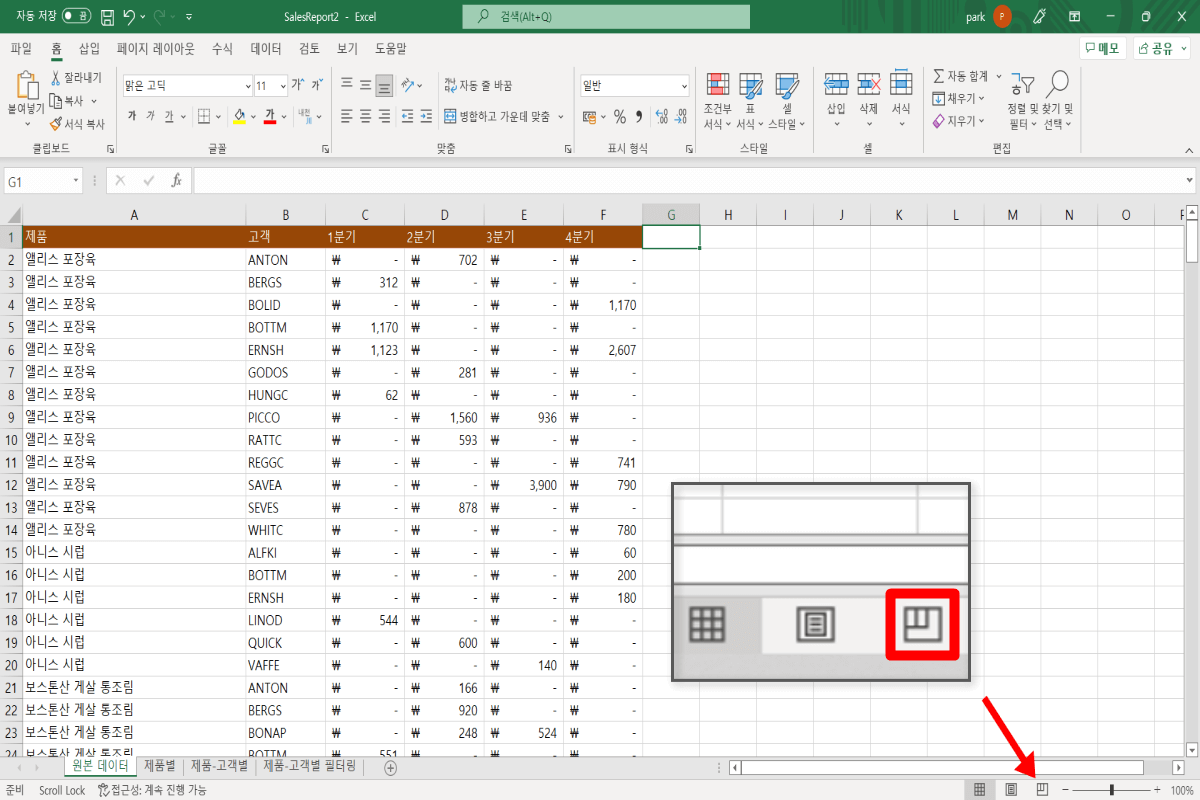Click the Save icon in title bar
This screenshot has width=1200, height=800.
106,17
